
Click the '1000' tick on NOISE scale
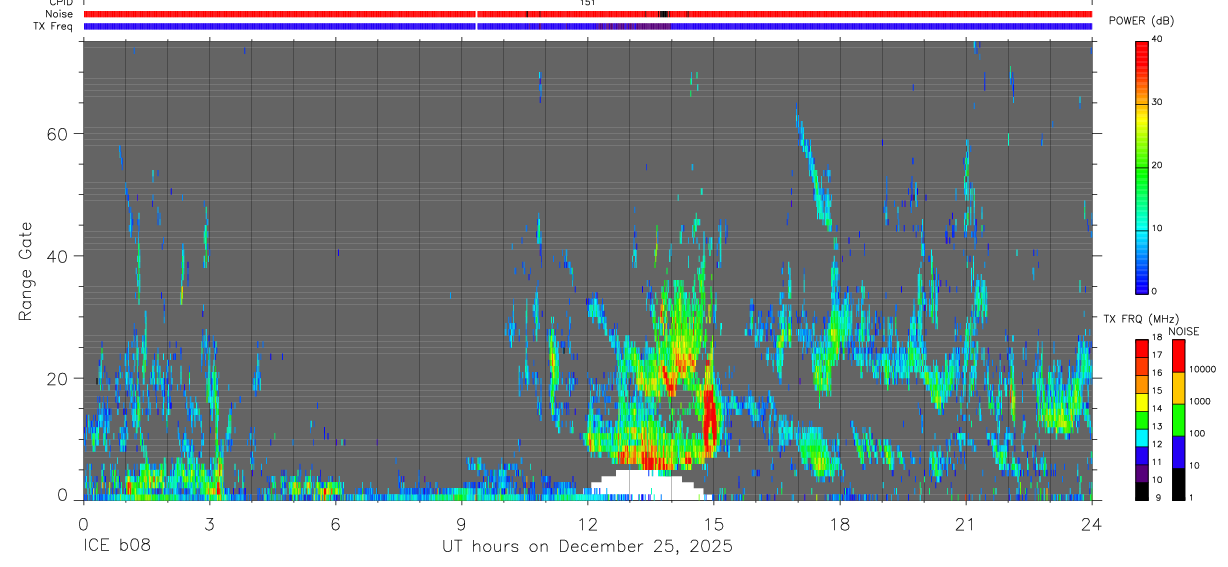point(1200,401)
